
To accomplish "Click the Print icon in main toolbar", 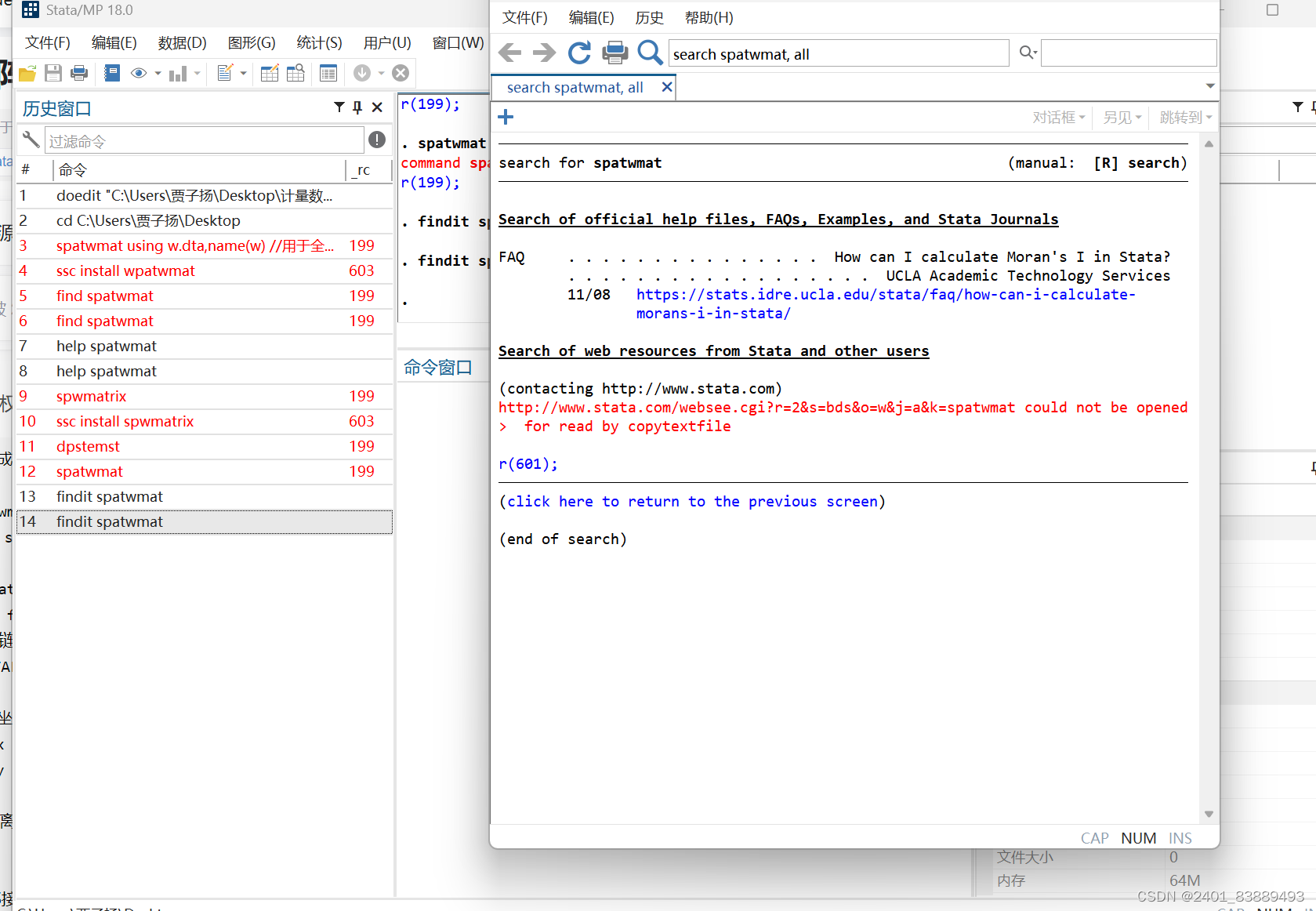I will (x=79, y=74).
